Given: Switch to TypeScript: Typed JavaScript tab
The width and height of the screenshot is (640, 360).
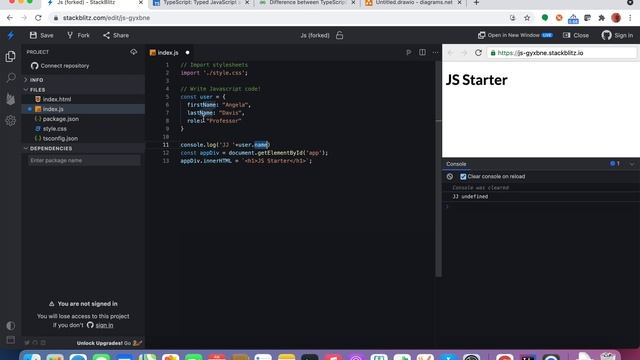Looking at the screenshot, I should tap(201, 3).
